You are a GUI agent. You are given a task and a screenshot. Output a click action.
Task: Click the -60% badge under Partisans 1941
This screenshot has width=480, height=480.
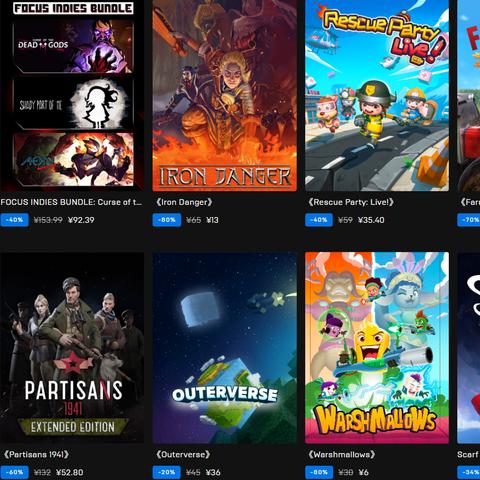[14, 472]
